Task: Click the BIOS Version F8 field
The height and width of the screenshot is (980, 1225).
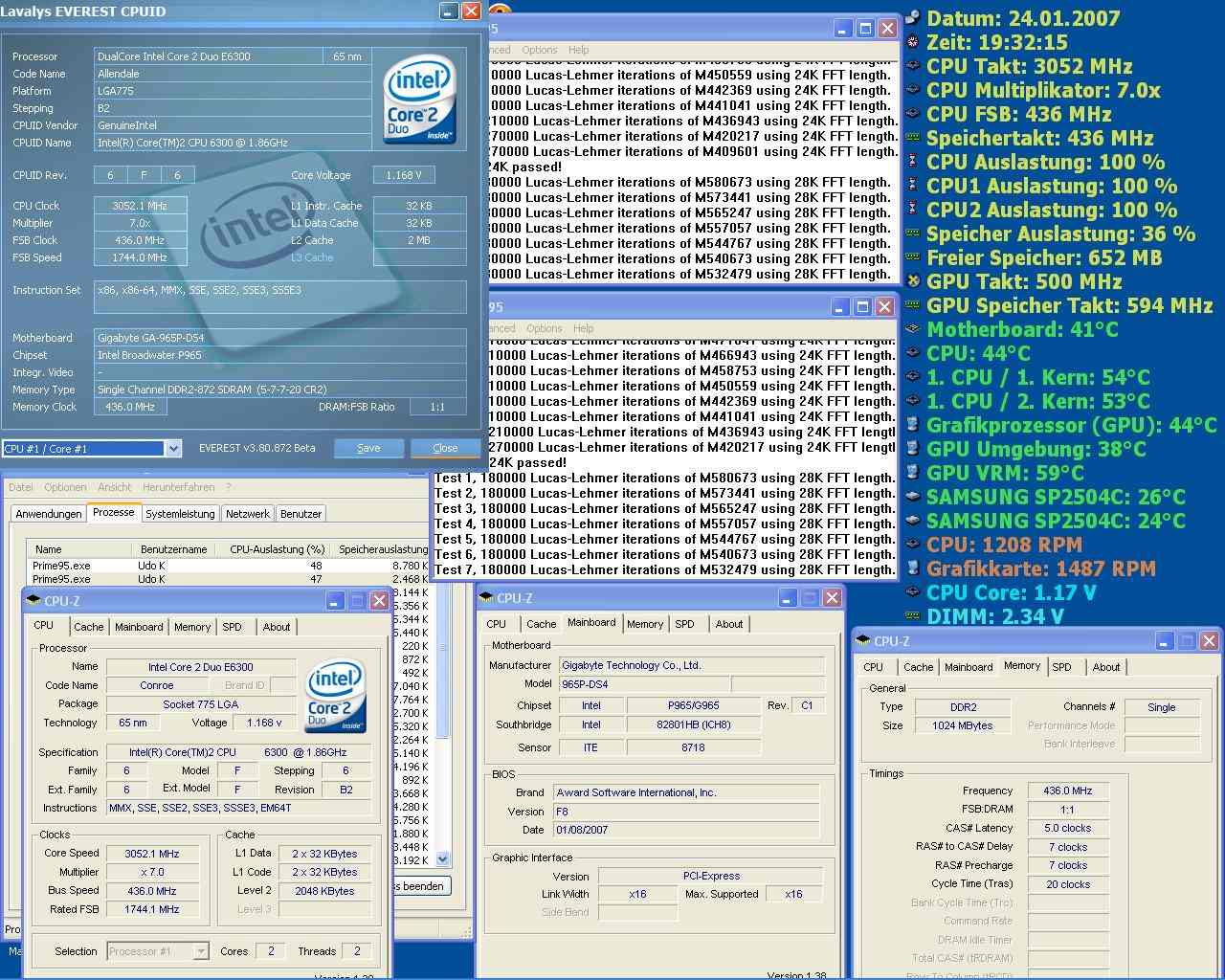Action: pyautogui.click(x=686, y=812)
